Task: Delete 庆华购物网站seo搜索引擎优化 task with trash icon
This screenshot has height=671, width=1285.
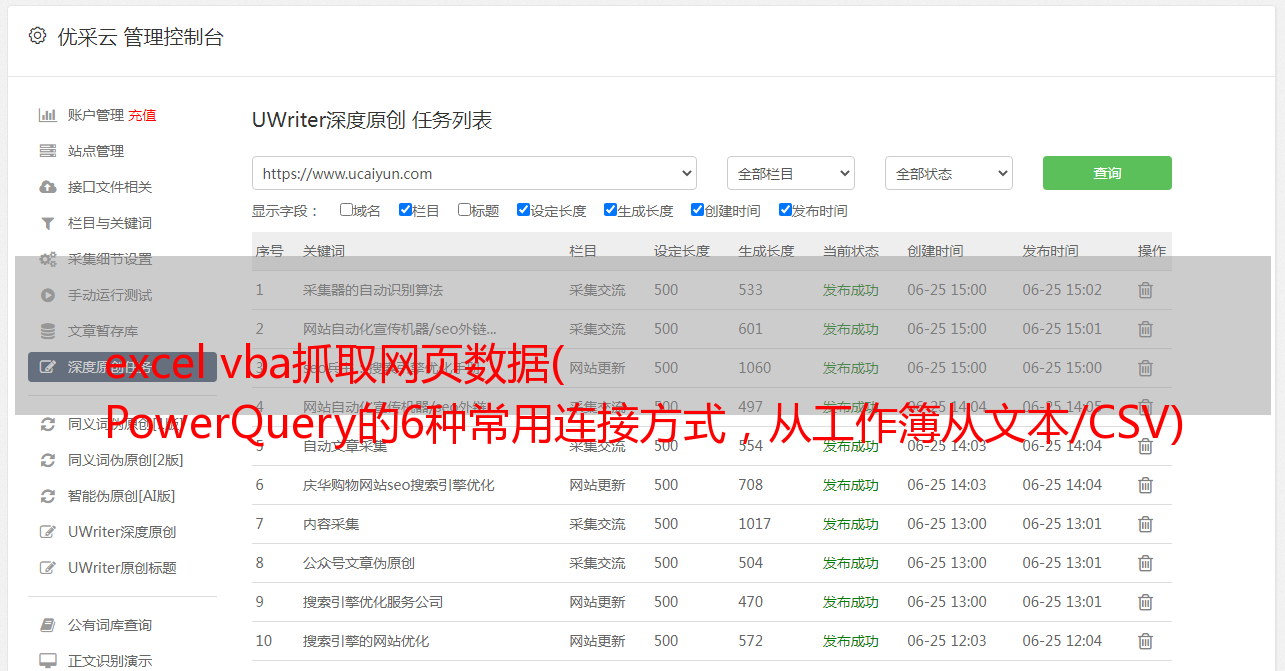Action: click(x=1145, y=485)
